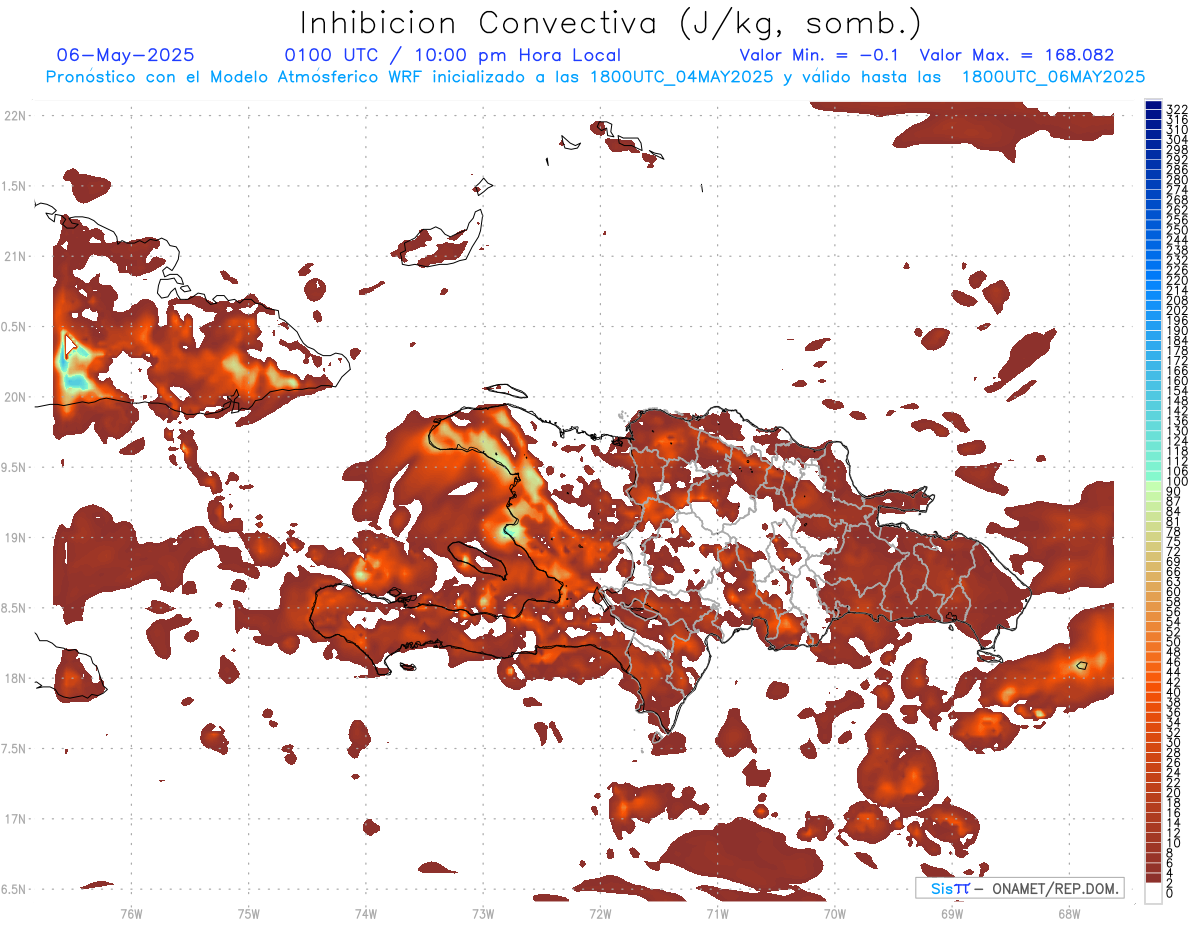Click the "69W" longitude label
Viewport: 1200px width, 927px height.
coord(951,913)
